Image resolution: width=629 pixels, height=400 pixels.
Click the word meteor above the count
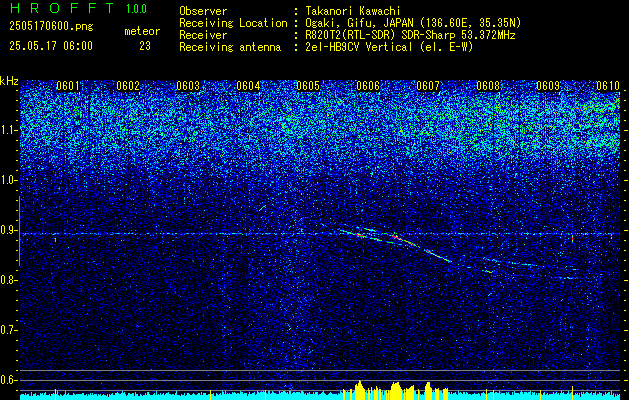(142, 31)
